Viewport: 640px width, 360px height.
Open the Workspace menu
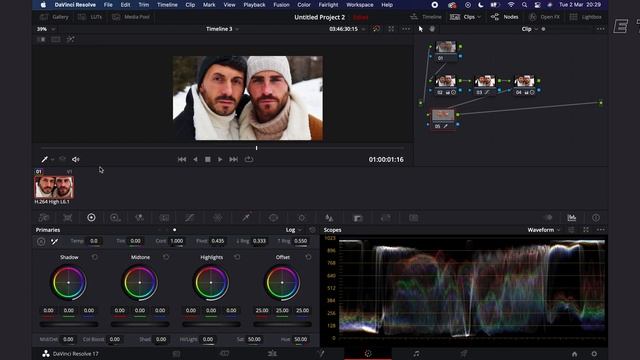pos(360,5)
